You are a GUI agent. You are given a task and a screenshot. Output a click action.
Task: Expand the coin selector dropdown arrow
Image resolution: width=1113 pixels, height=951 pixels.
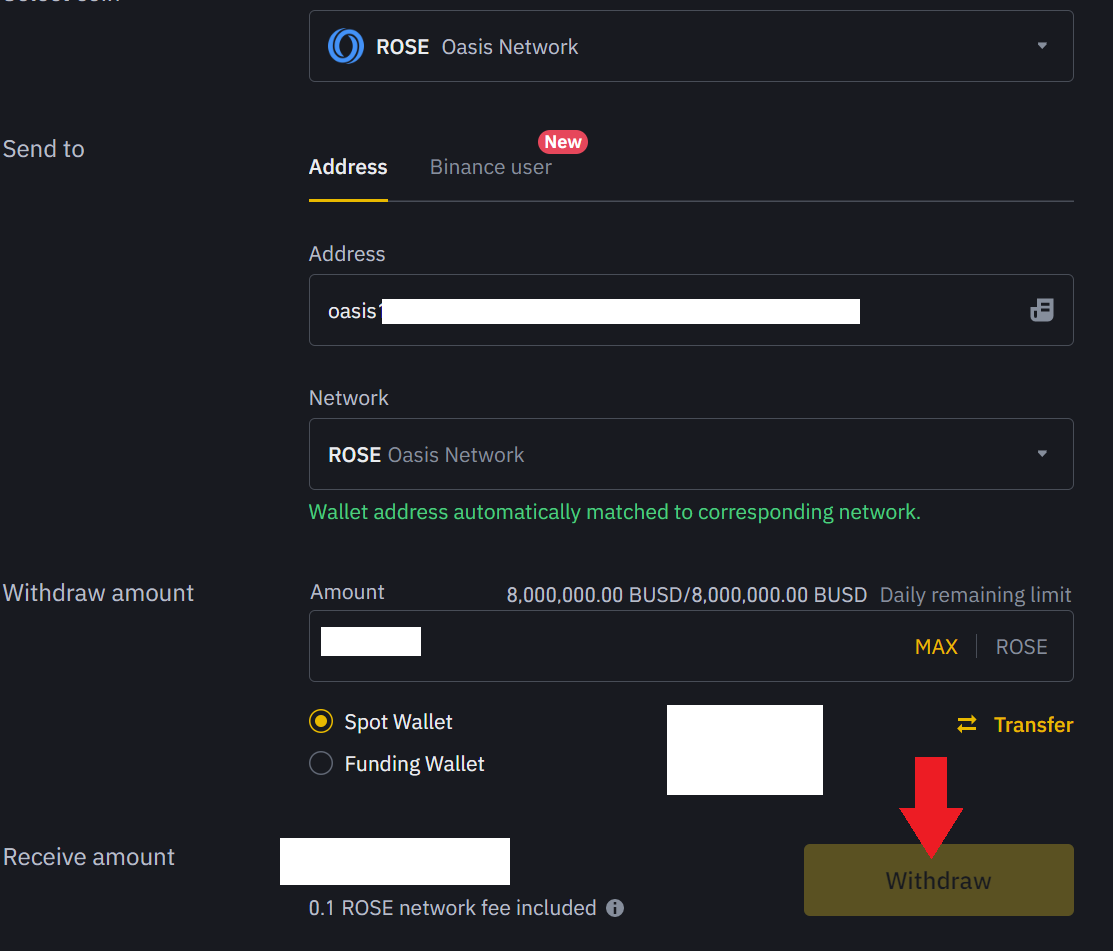pos(1042,46)
